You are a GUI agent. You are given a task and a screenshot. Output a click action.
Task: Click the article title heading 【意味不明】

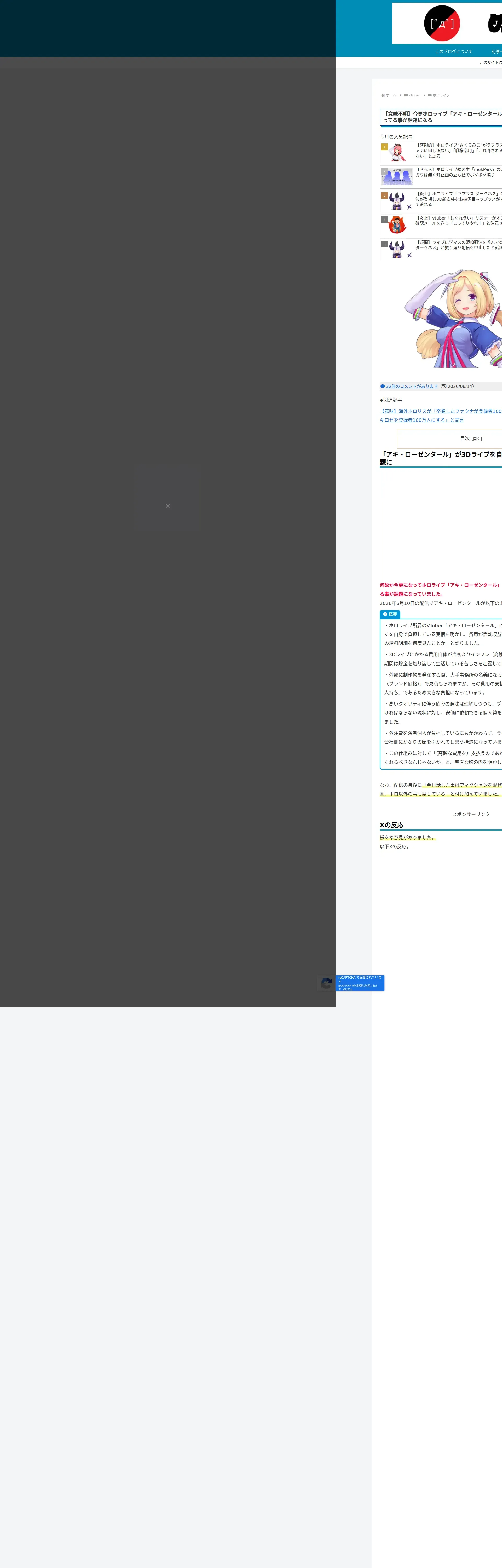click(x=442, y=117)
